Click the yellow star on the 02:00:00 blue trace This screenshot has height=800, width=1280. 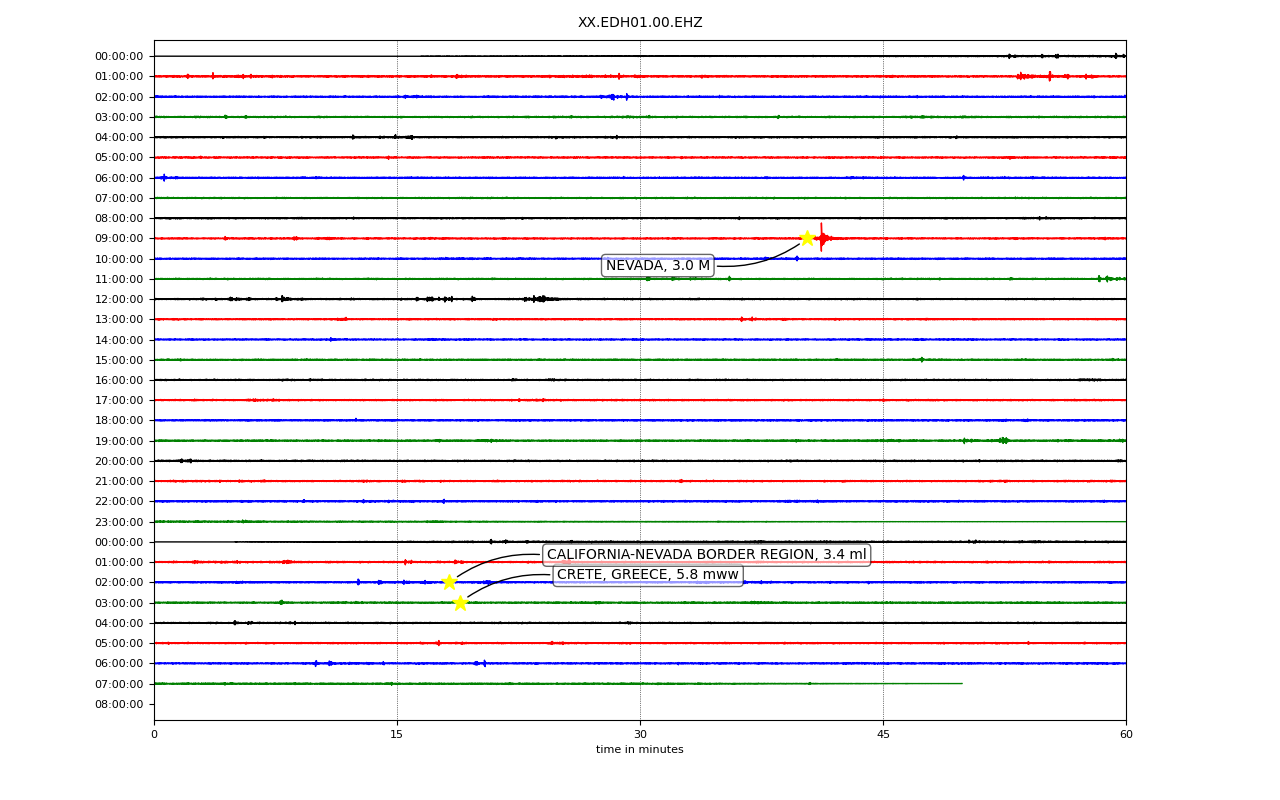click(449, 582)
